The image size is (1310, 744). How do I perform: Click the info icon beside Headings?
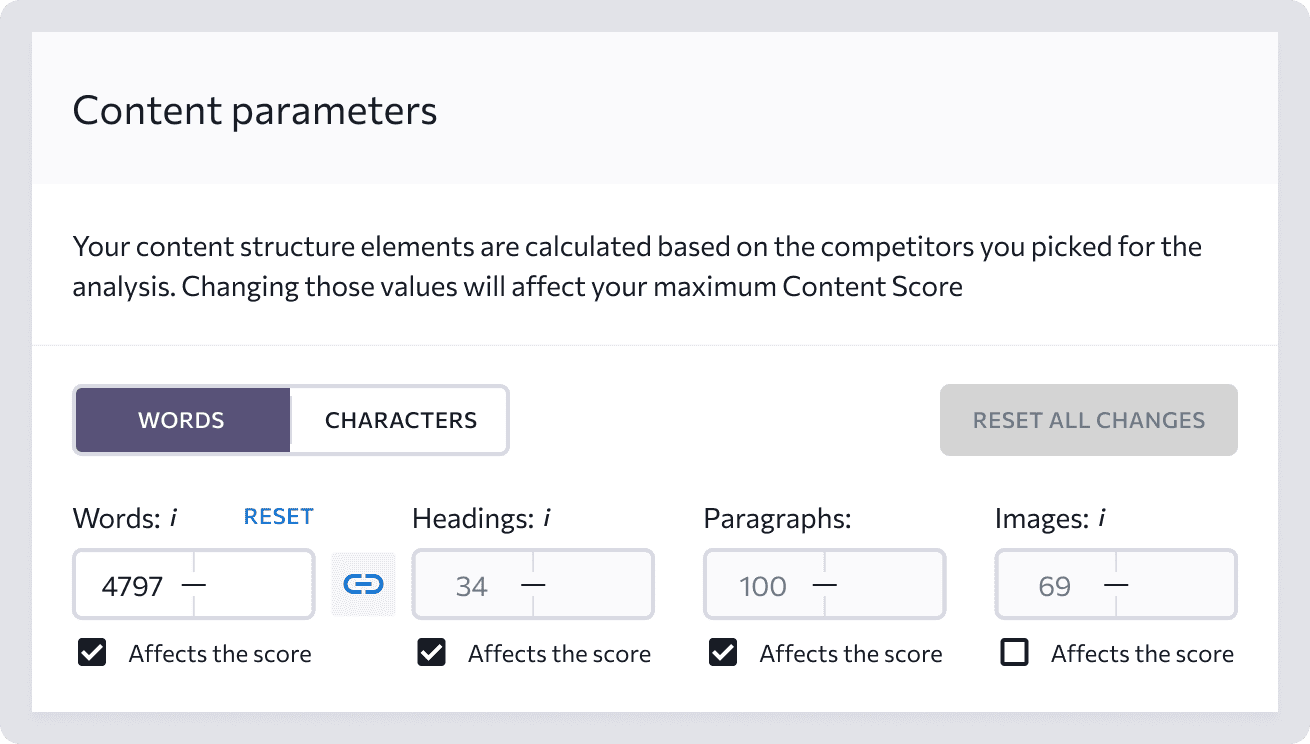(x=547, y=518)
